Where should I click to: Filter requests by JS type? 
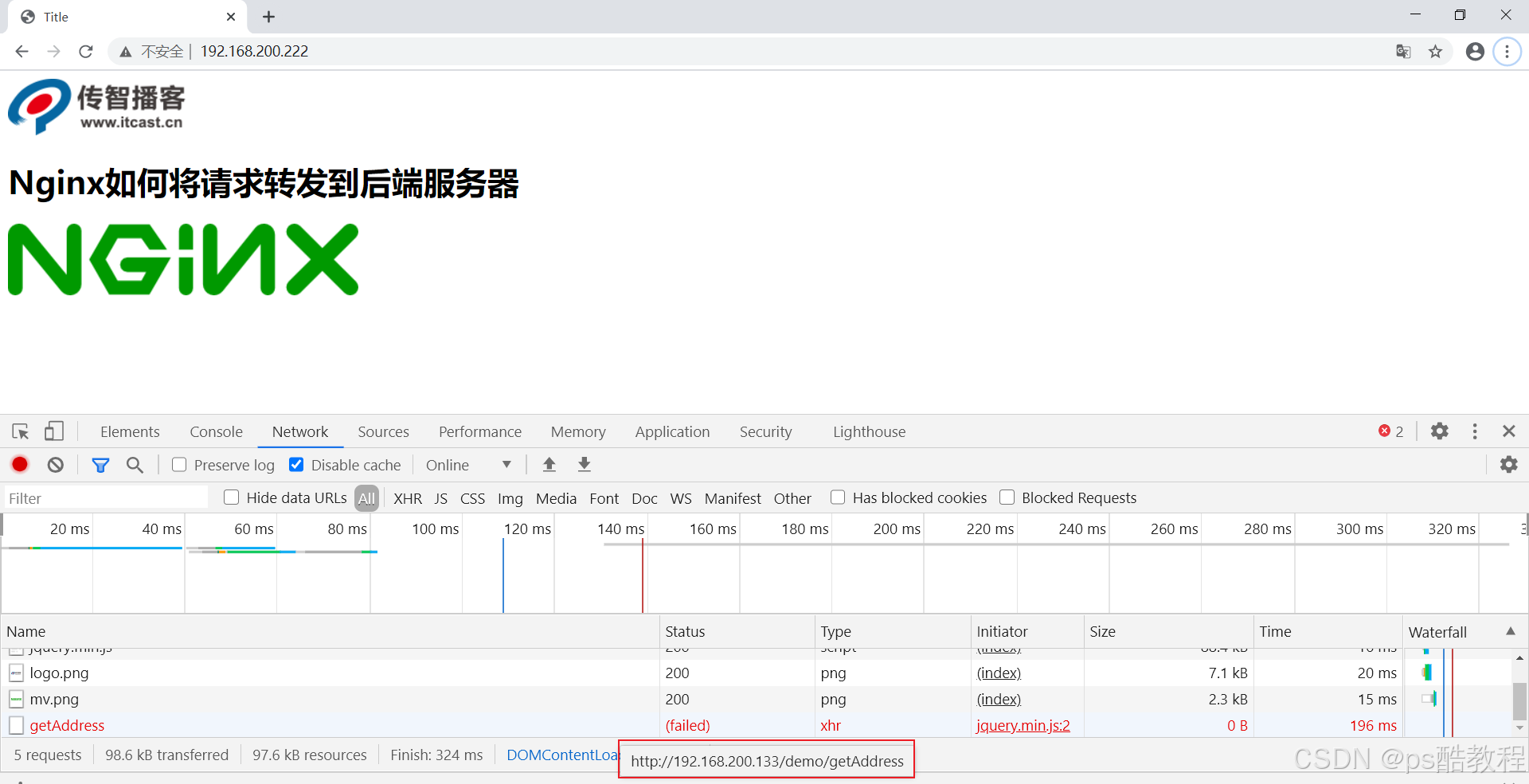click(x=440, y=498)
